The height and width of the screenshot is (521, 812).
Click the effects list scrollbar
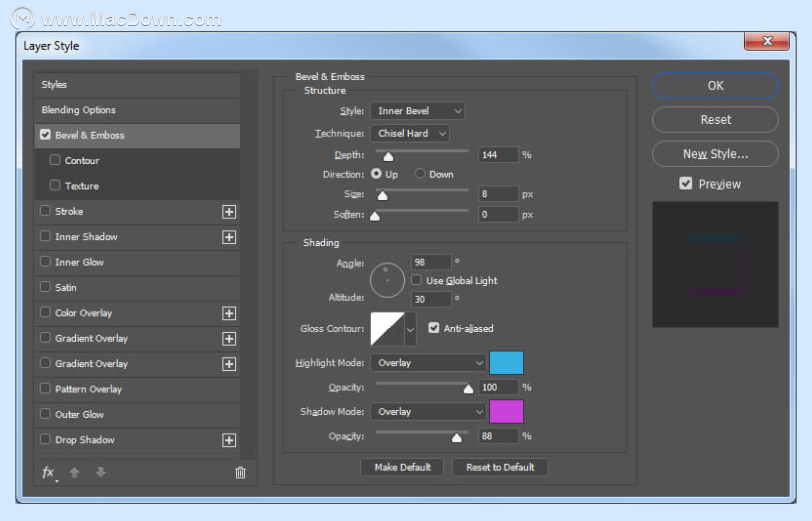coord(250,264)
